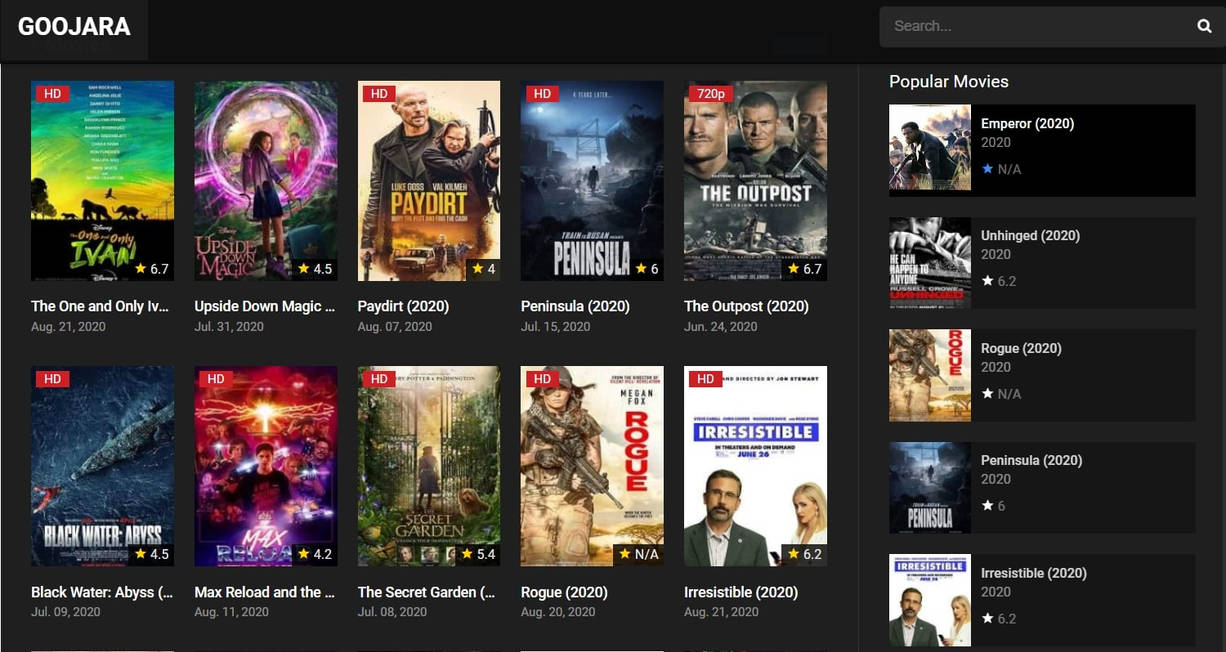Click 'Peninsula (2020)' title under grid poster
The image size is (1226, 652).
[575, 306]
